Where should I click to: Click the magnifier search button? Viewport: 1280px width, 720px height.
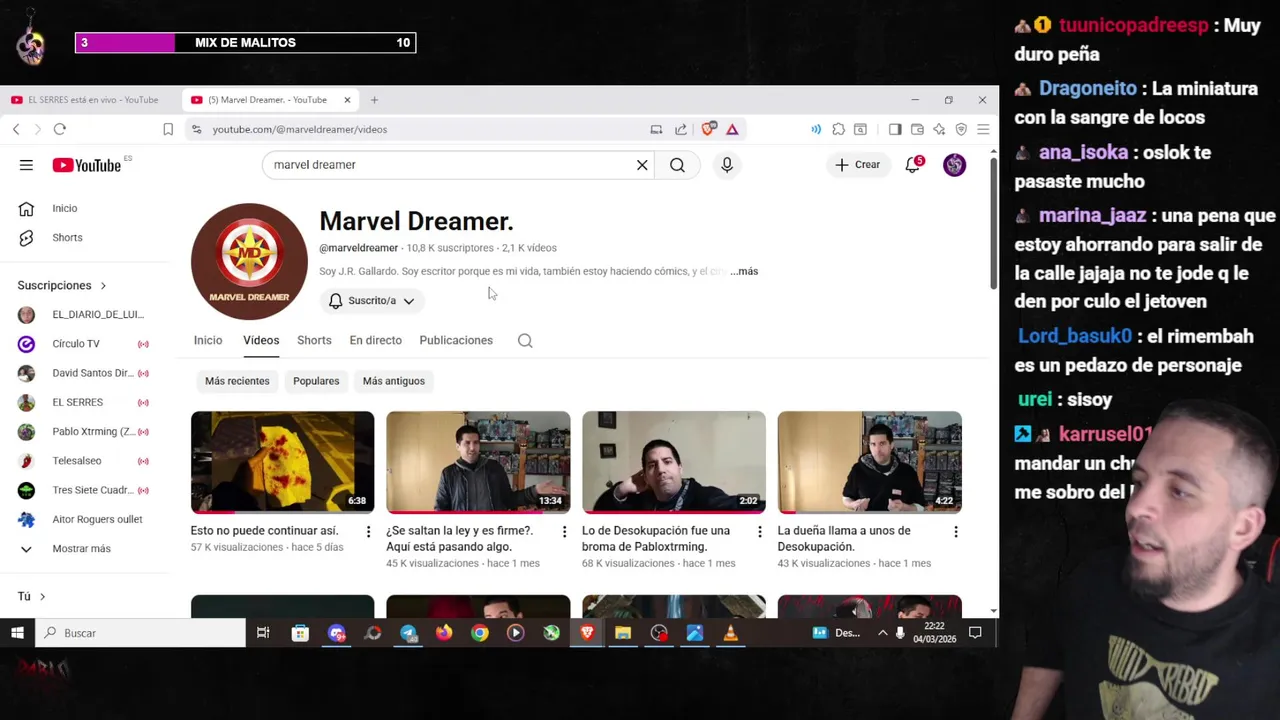point(677,165)
